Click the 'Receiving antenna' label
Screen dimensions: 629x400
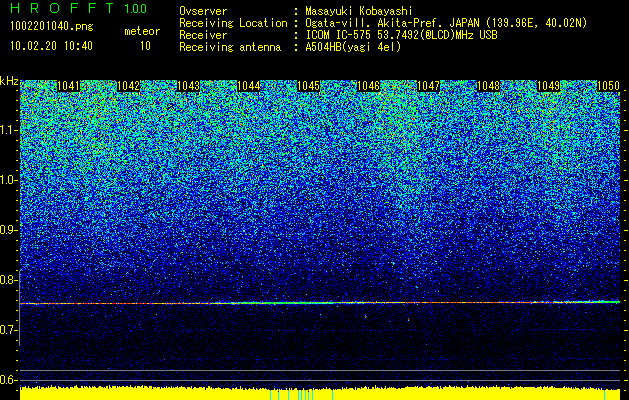pos(230,47)
